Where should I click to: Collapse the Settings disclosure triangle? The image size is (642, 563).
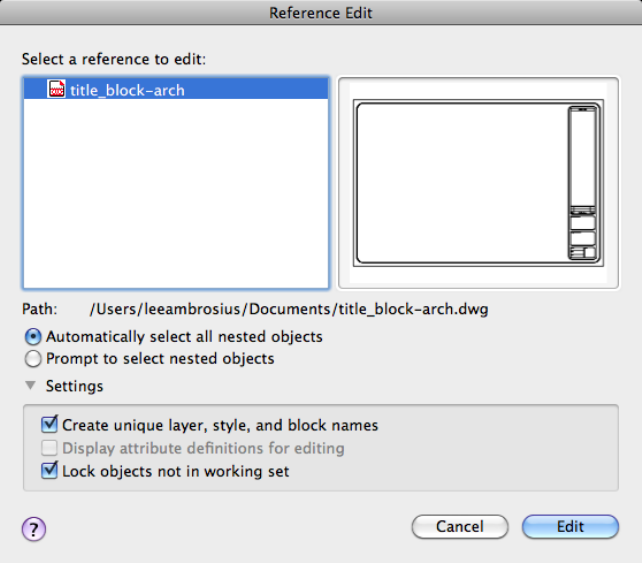31,386
